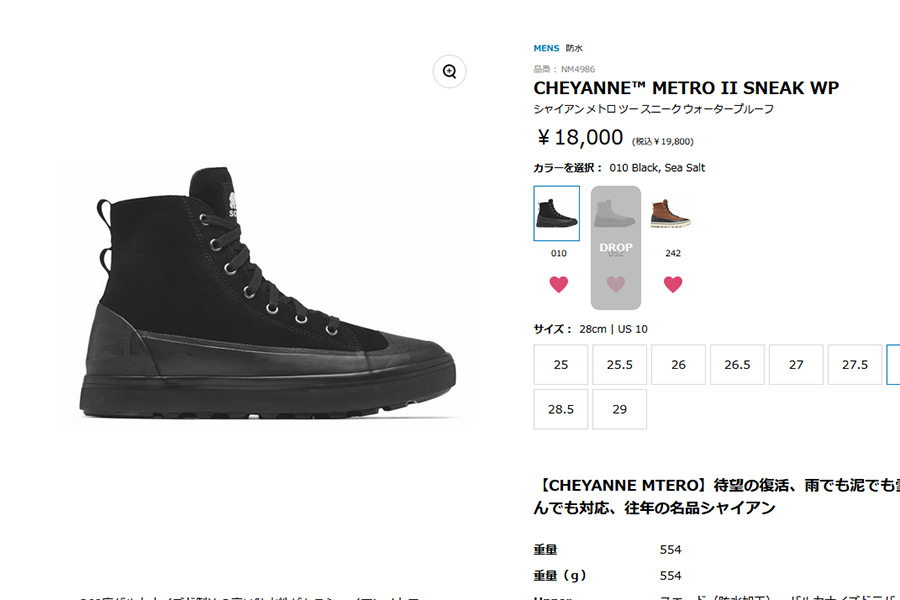Choose size 26.5
This screenshot has height=600, width=900.
point(737,365)
